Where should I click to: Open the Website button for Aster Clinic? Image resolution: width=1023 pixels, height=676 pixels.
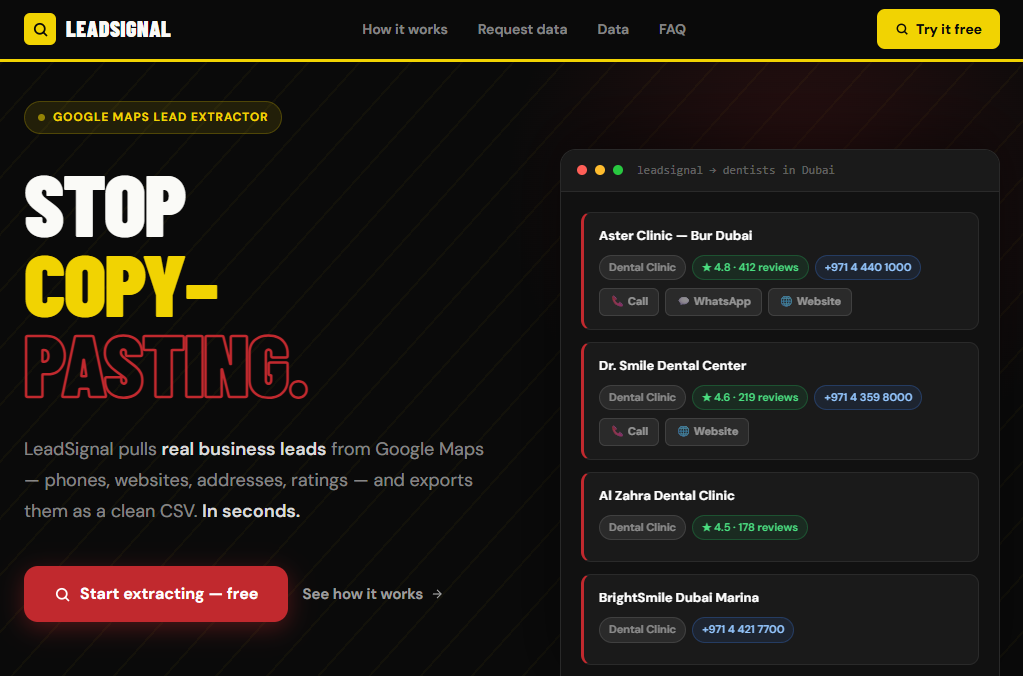tap(810, 301)
